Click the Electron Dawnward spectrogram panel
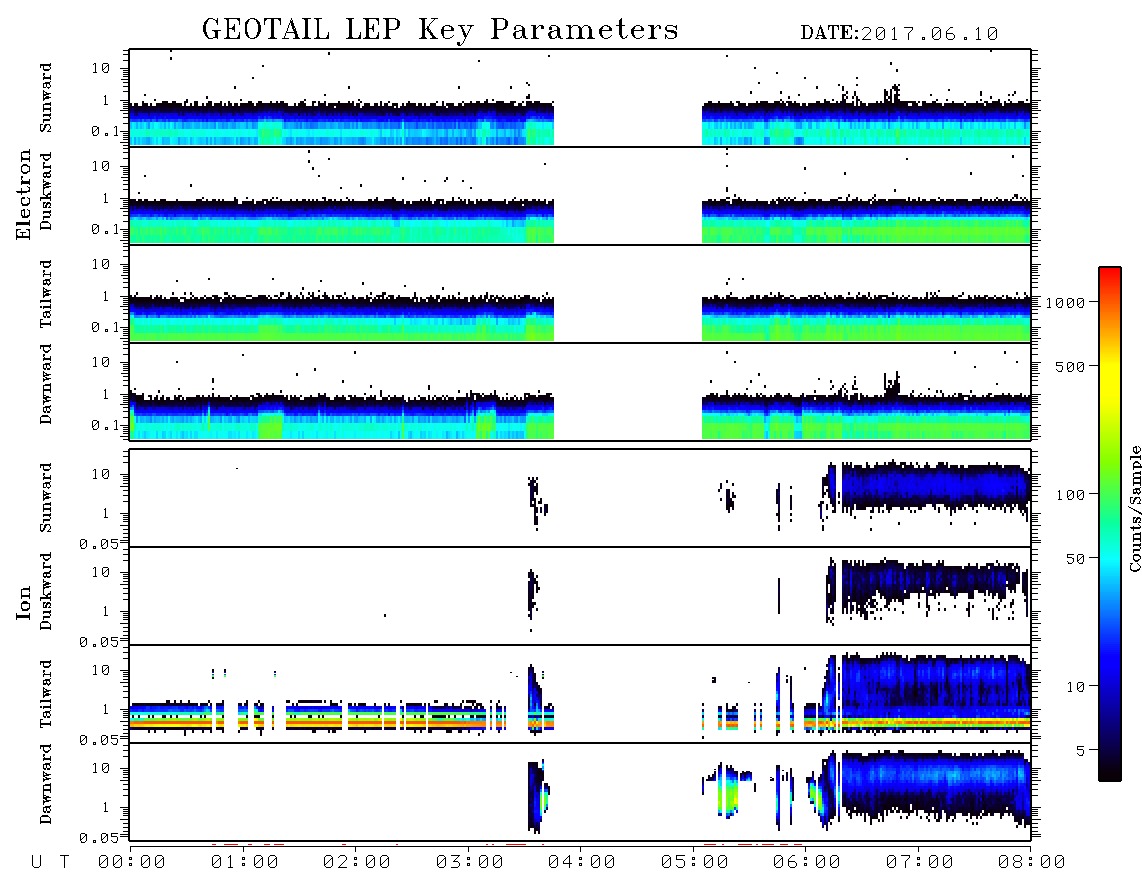 580,391
